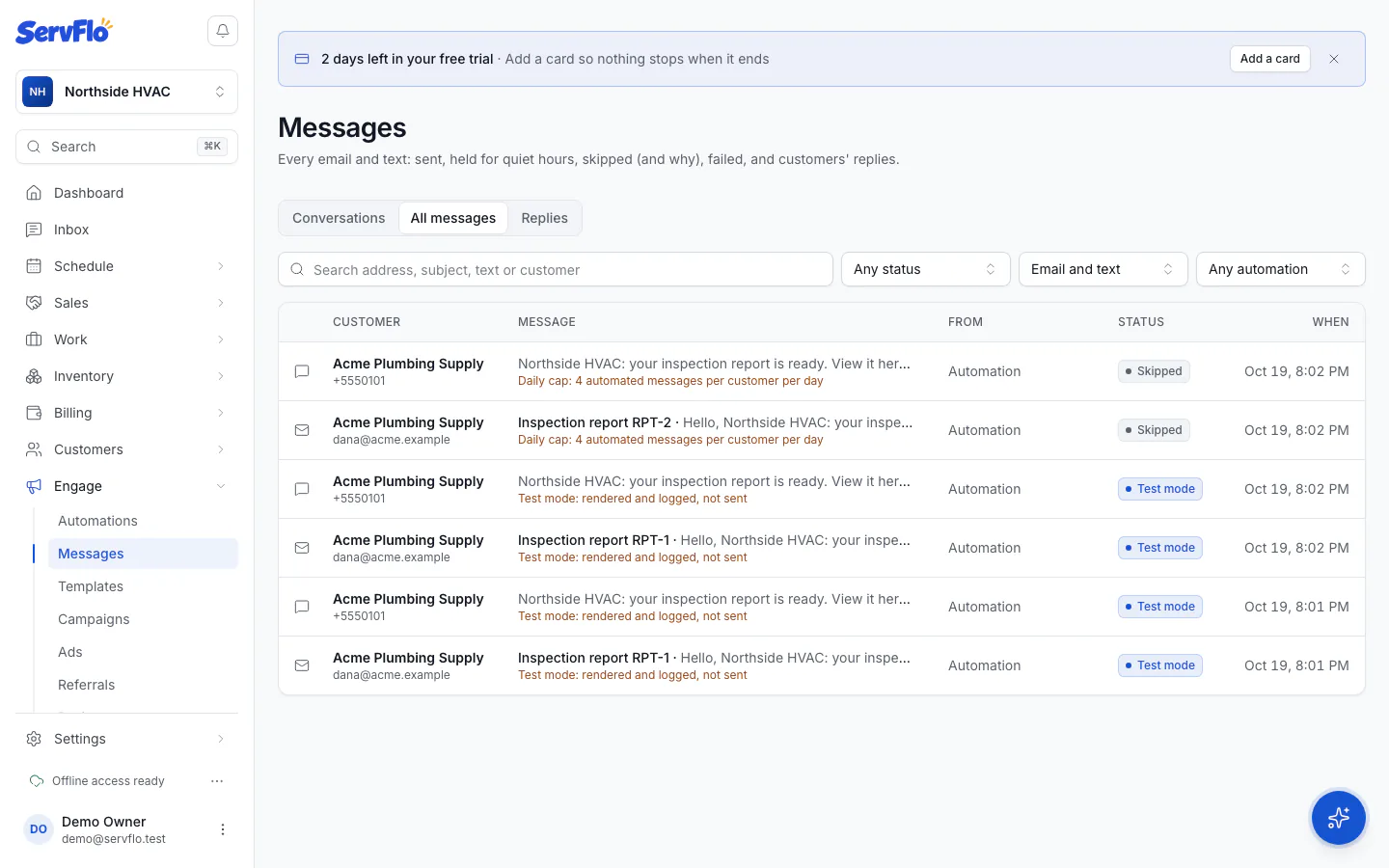Click the Schedule calendar icon

(34, 266)
